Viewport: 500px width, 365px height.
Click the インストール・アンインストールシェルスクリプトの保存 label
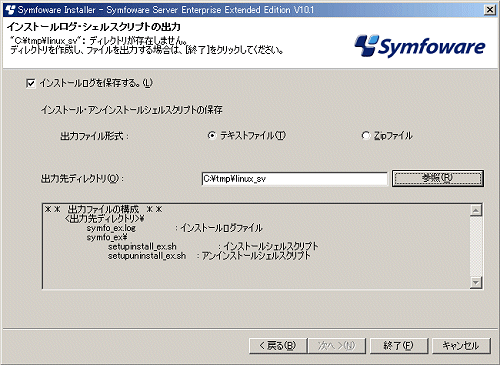132,110
